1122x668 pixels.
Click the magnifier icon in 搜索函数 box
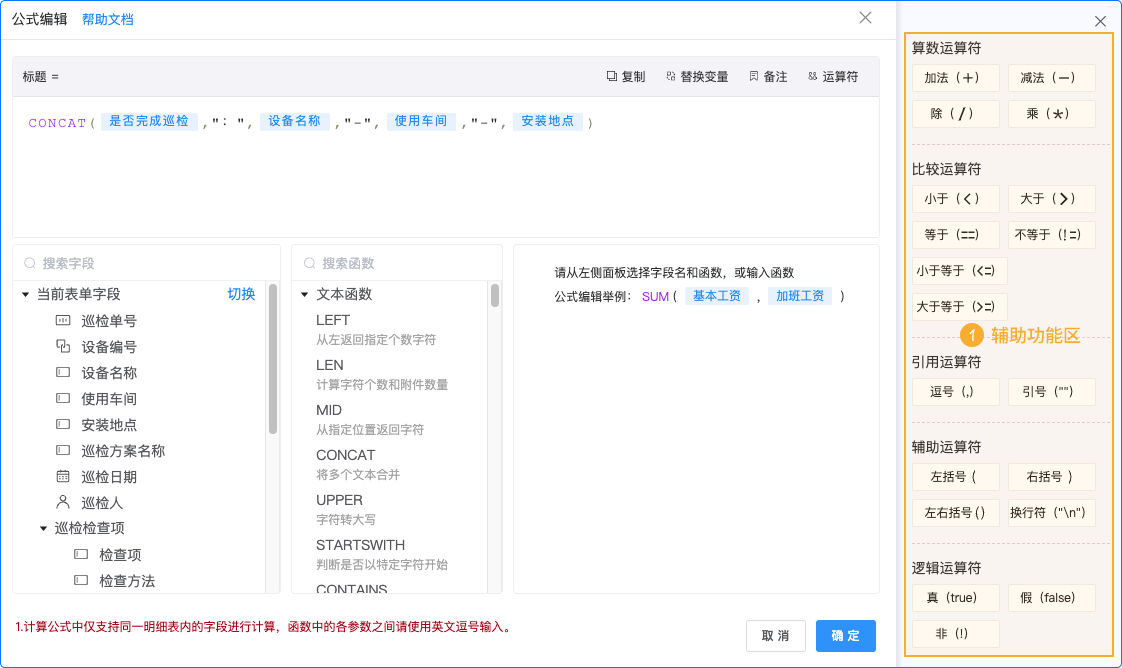[x=308, y=261]
